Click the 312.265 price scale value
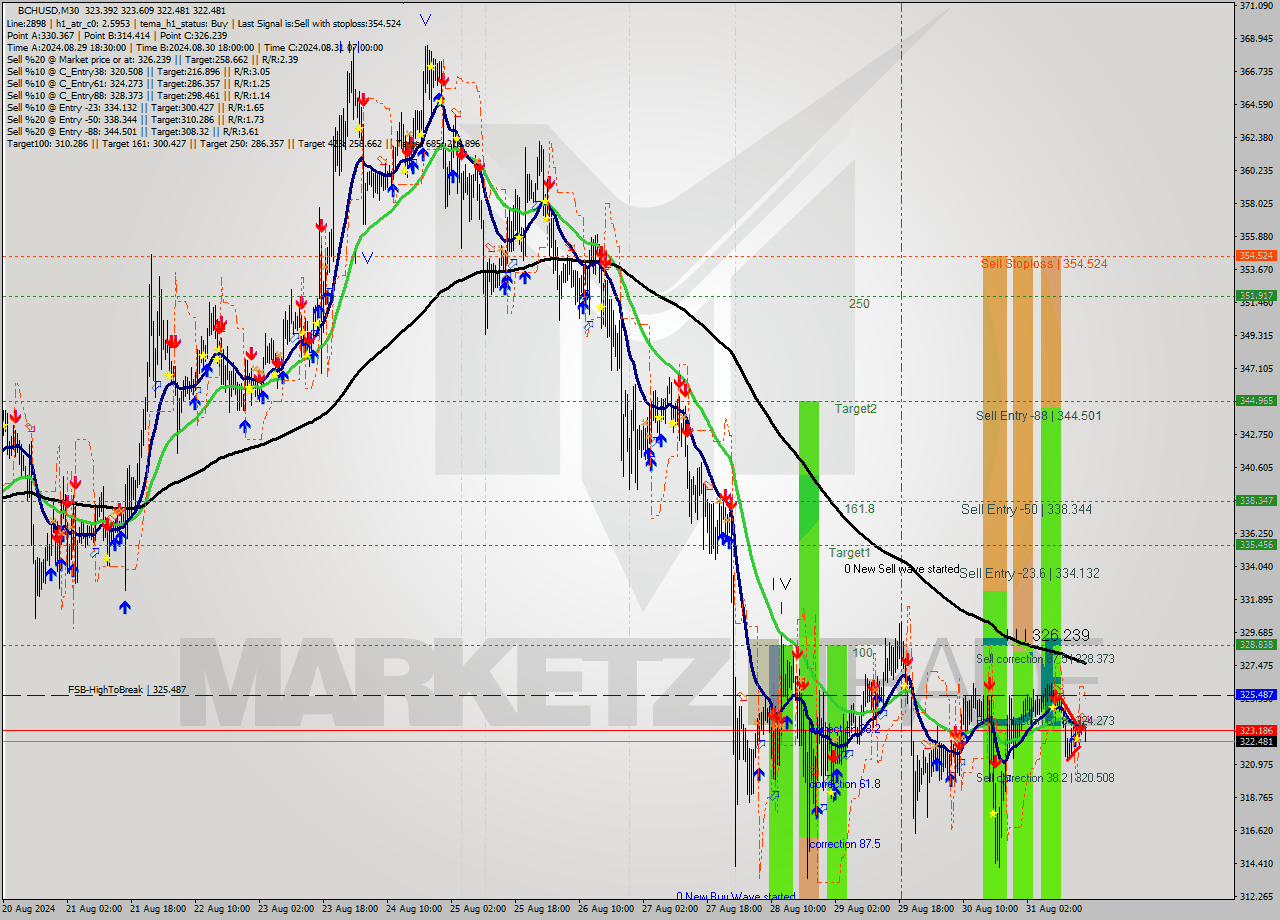1280x920 pixels. tap(1255, 896)
